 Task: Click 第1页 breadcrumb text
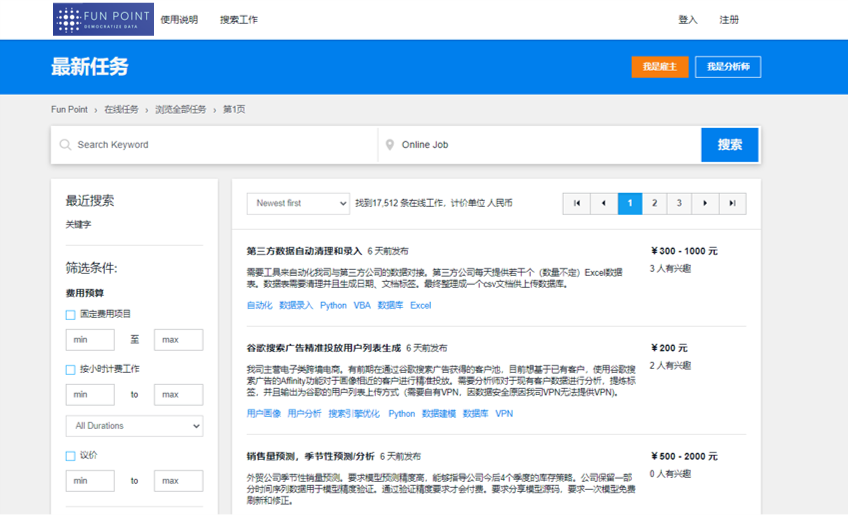tap(234, 109)
